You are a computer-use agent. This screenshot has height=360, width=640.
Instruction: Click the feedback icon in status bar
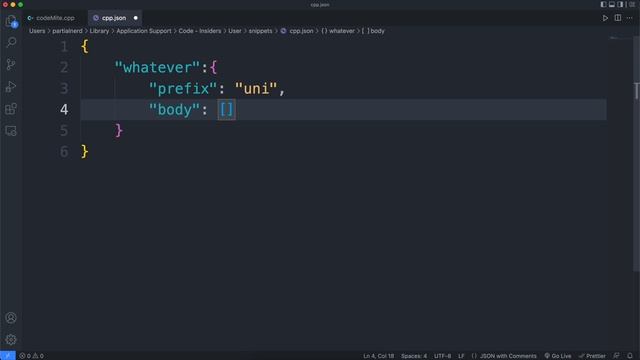tap(616, 356)
